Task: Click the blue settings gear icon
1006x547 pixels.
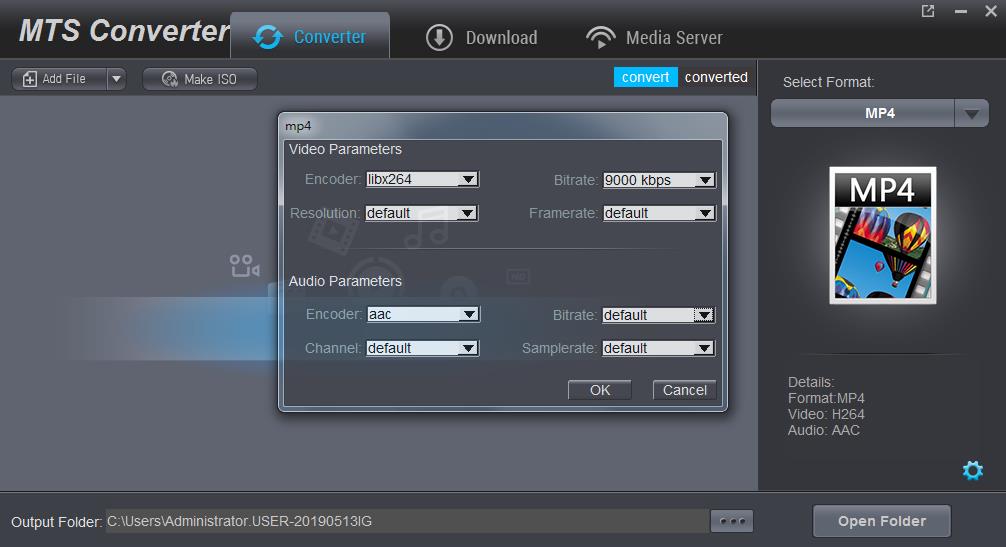Action: pyautogui.click(x=972, y=470)
